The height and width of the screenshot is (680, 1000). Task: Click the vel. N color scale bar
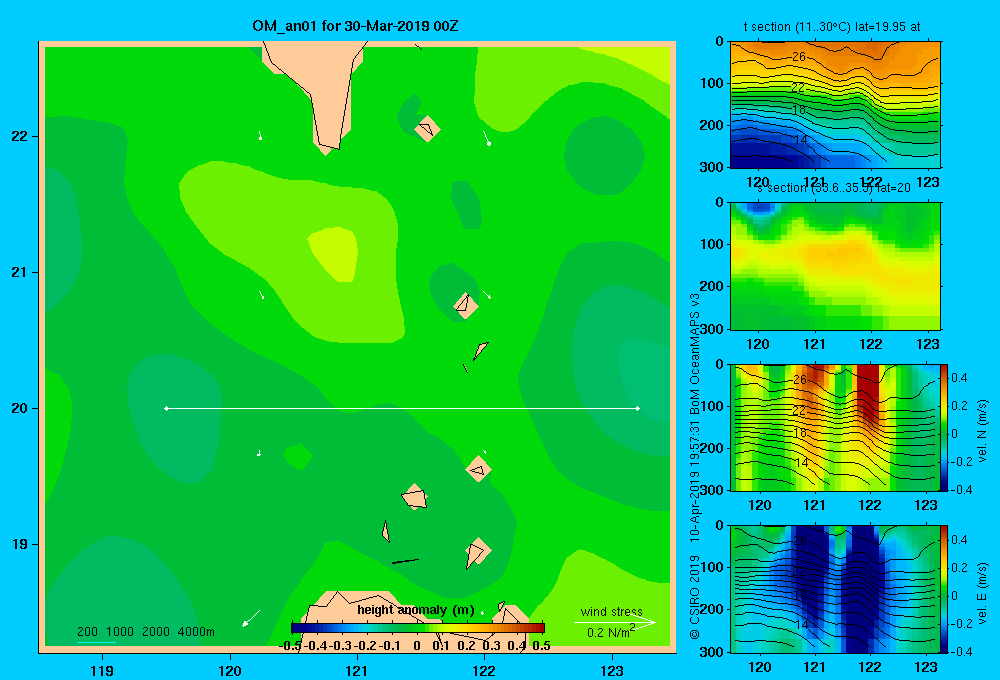[944, 427]
